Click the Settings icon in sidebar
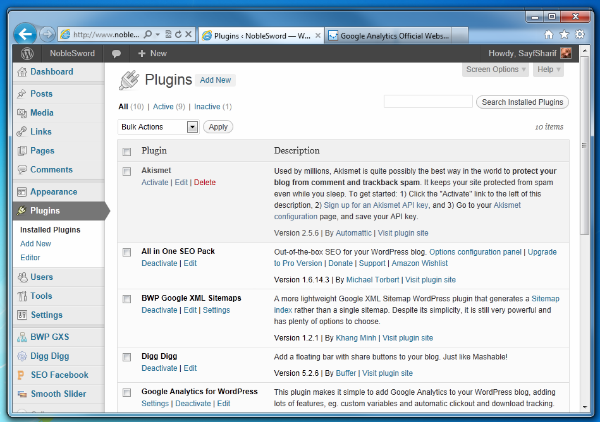Image resolution: width=600 pixels, height=422 pixels. 22,315
